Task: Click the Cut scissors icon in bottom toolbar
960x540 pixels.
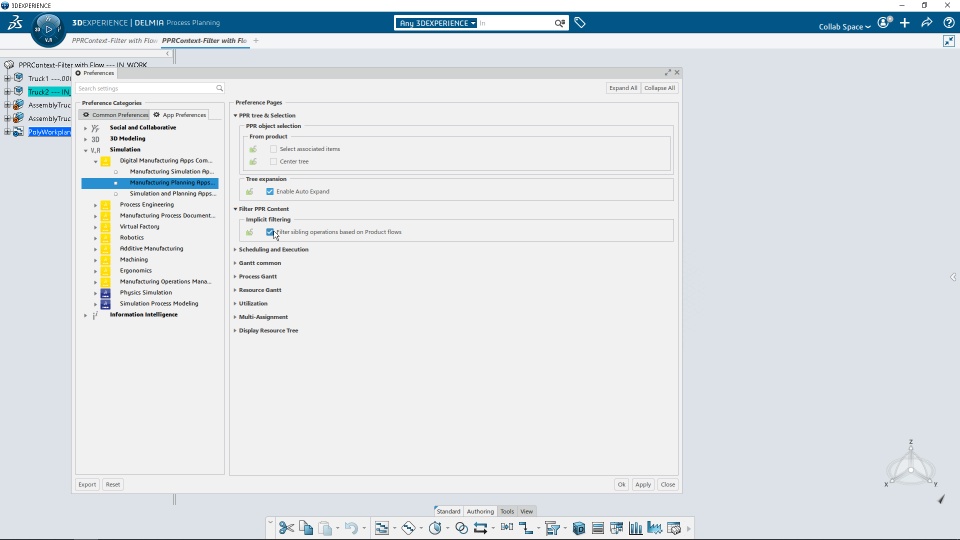Action: 286,528
